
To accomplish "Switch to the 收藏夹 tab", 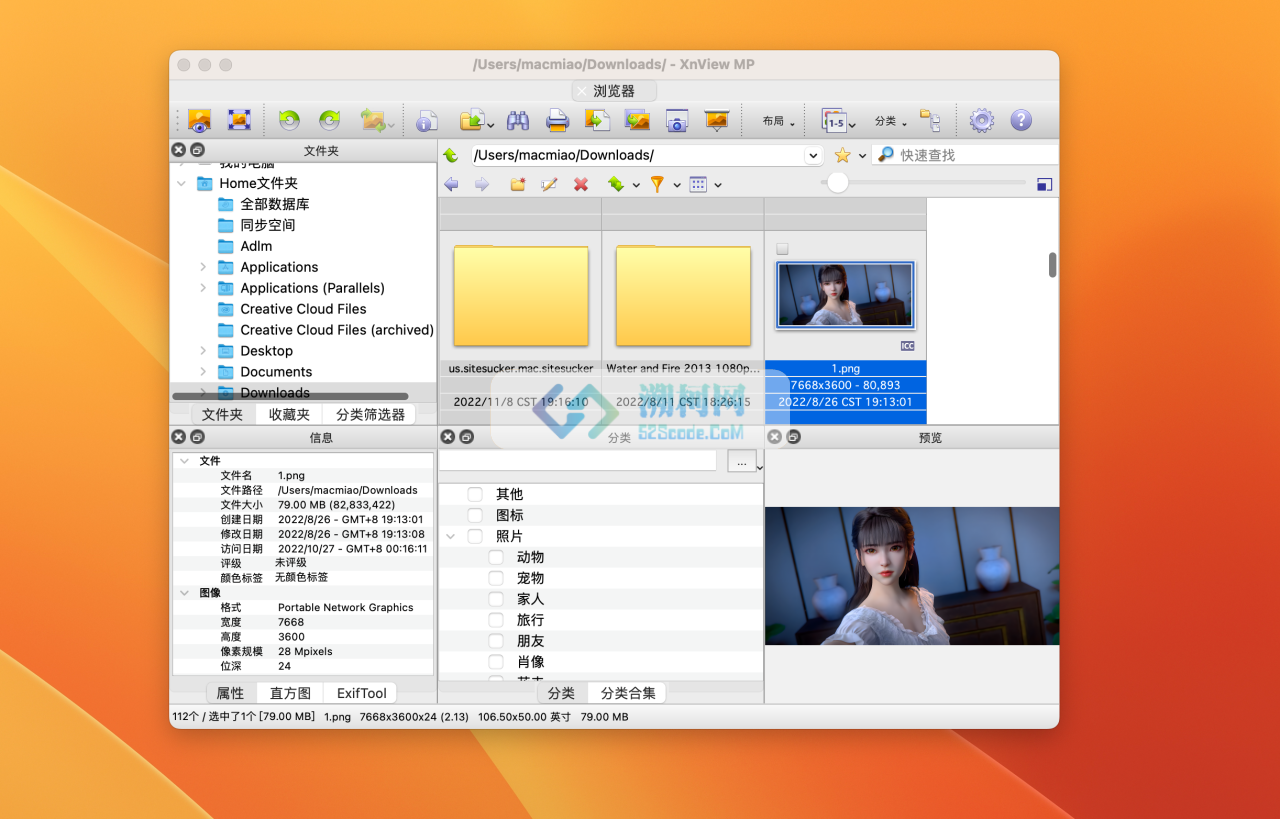I will pyautogui.click(x=289, y=414).
